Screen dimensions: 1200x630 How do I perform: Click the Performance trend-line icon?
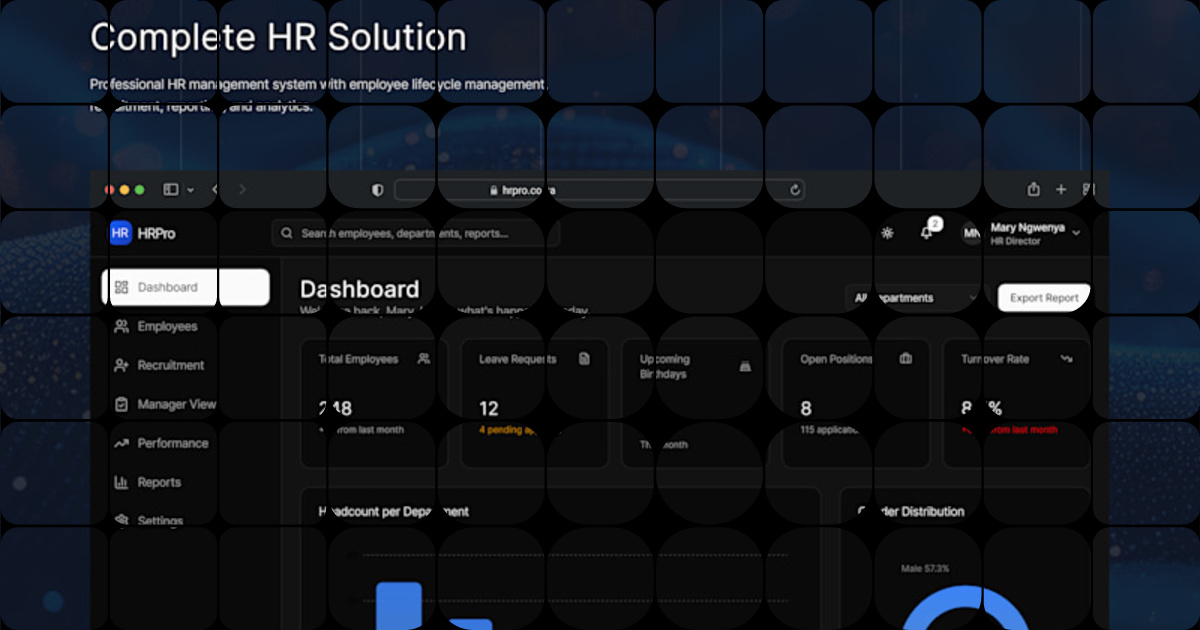(121, 443)
